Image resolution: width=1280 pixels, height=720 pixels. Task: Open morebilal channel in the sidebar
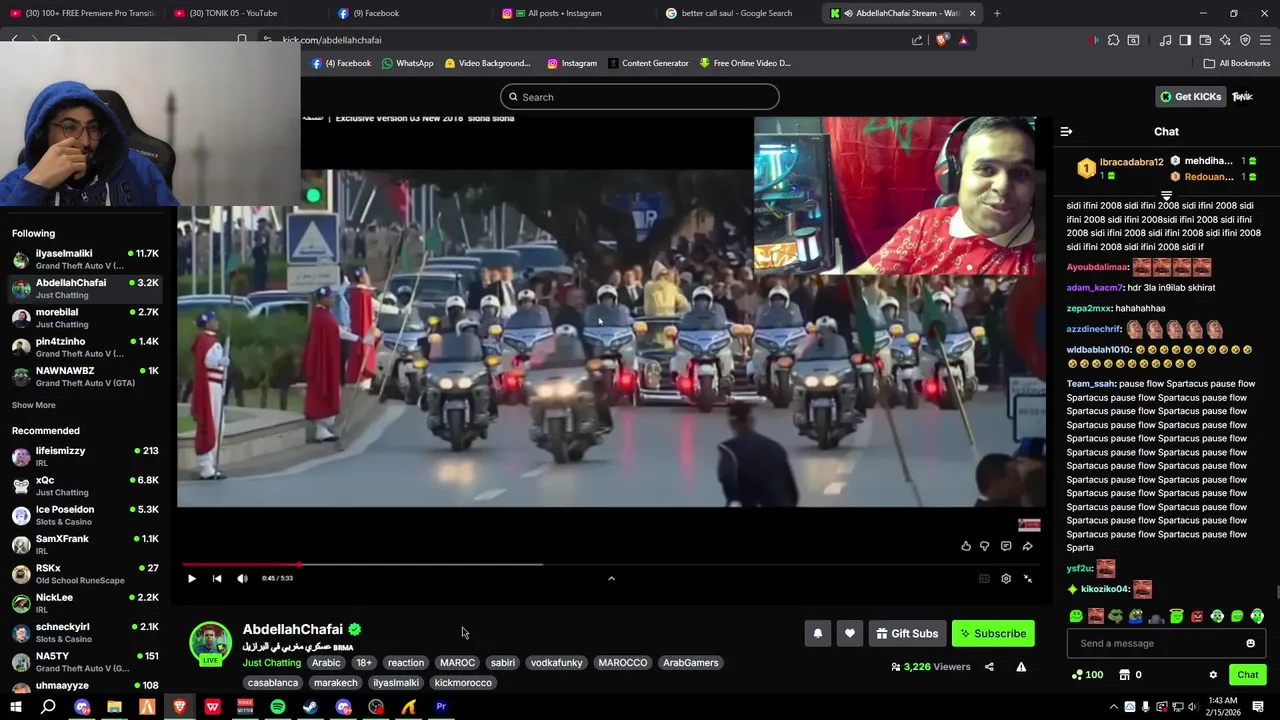point(85,318)
